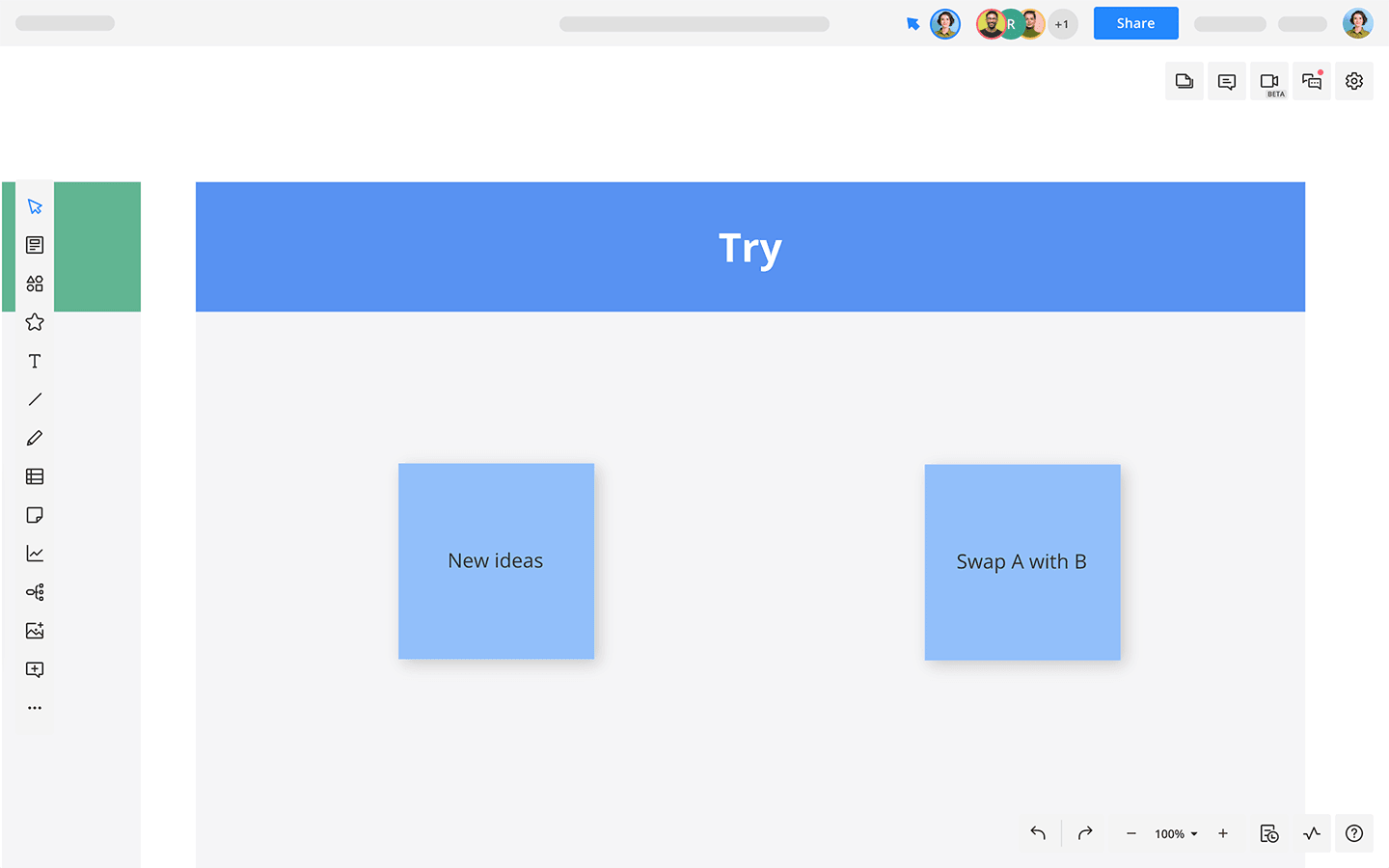Select the add comment tool
Viewport: 1389px width, 868px height.
tap(35, 669)
